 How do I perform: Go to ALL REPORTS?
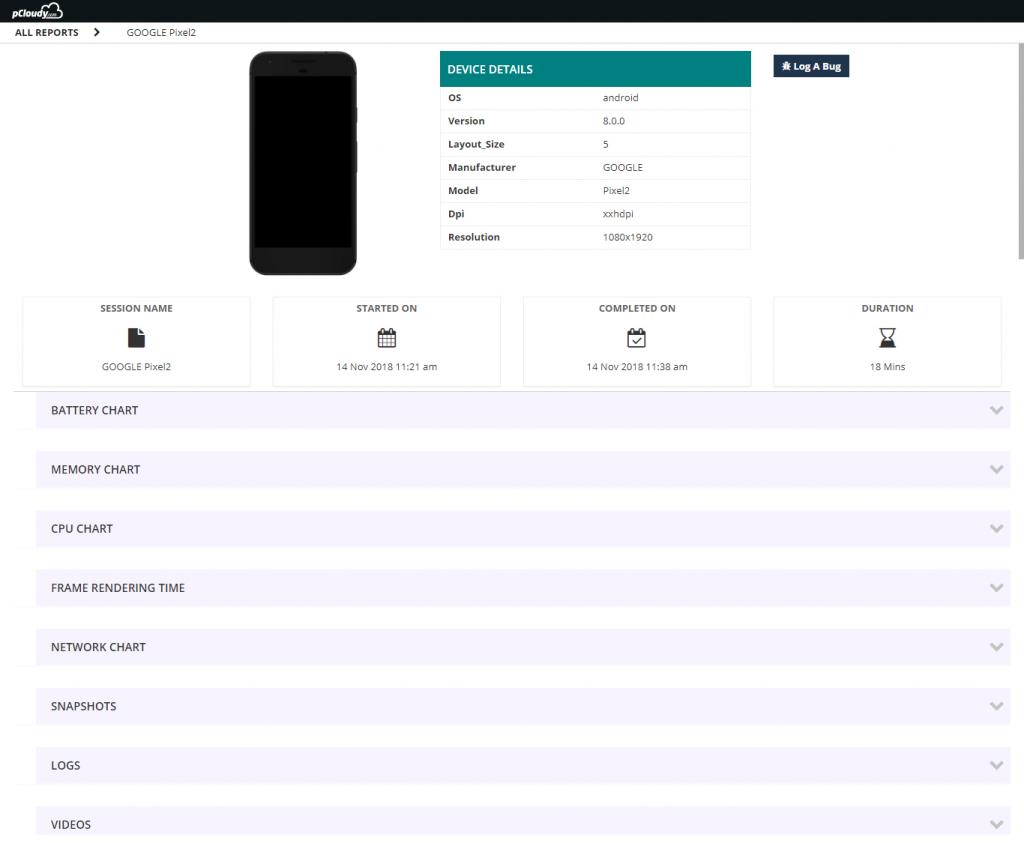pyautogui.click(x=46, y=32)
